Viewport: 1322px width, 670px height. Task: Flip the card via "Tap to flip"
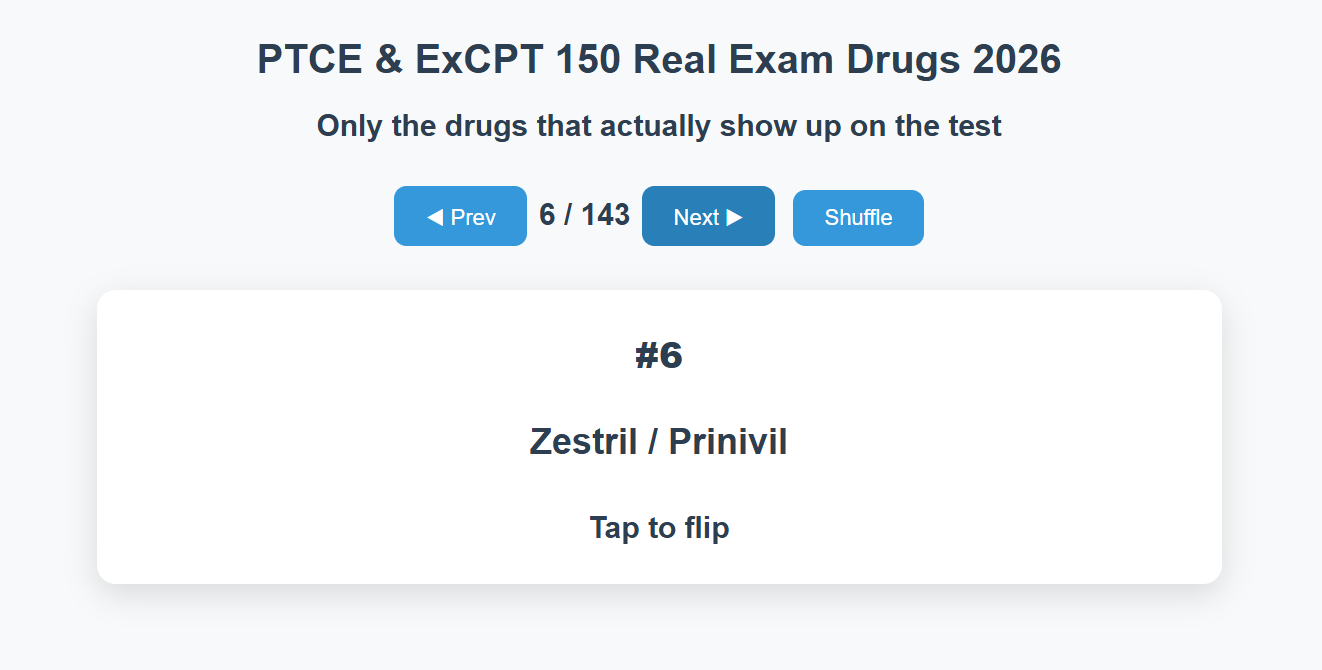(659, 527)
